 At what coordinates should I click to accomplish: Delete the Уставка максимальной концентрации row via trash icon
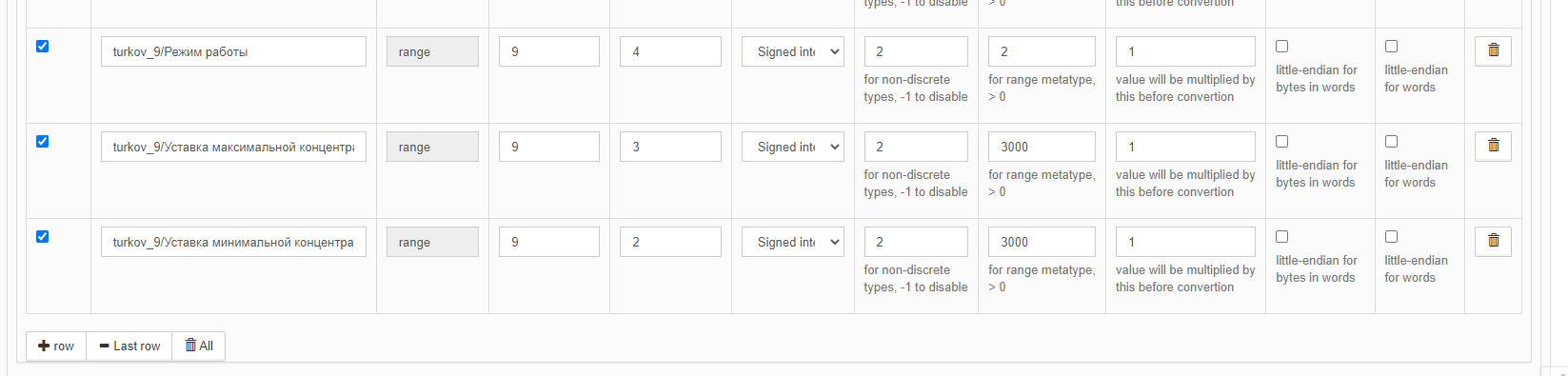coord(1493,147)
